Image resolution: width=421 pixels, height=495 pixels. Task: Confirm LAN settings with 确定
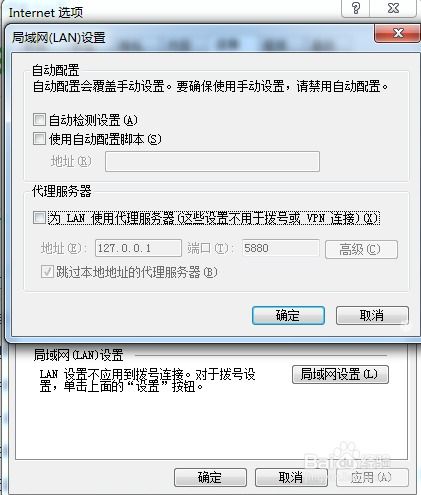pyautogui.click(x=288, y=315)
